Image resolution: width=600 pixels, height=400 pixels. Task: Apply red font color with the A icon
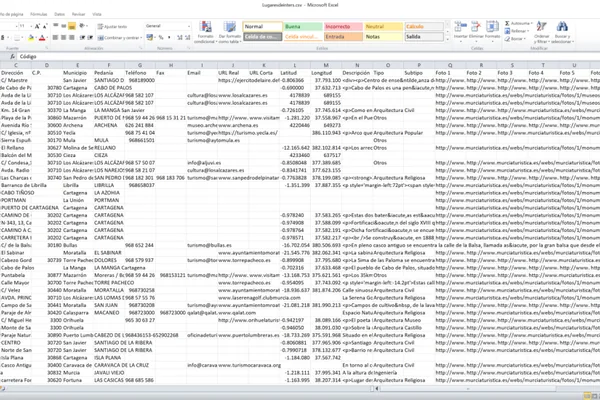click(42, 38)
